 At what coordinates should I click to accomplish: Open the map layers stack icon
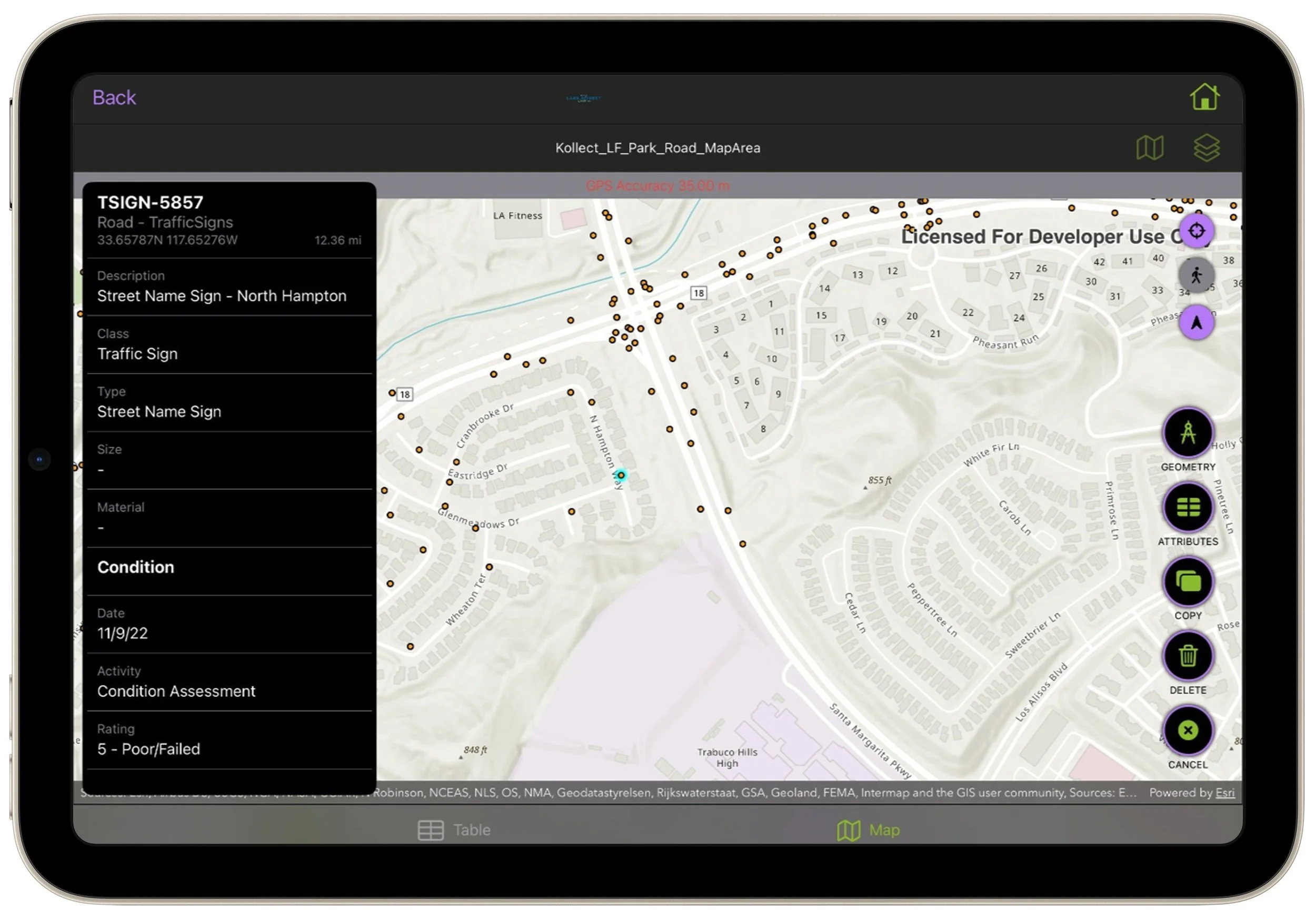[x=1206, y=148]
